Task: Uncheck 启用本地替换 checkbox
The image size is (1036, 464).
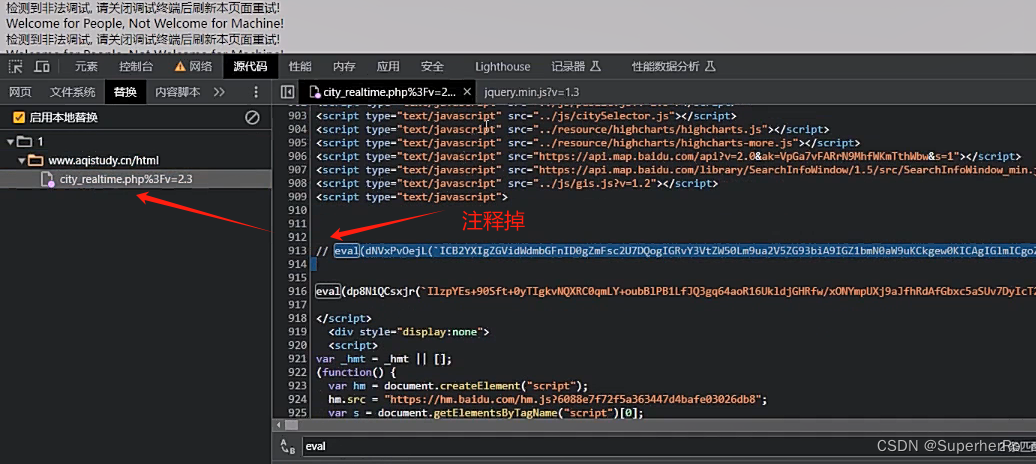Action: click(18, 118)
